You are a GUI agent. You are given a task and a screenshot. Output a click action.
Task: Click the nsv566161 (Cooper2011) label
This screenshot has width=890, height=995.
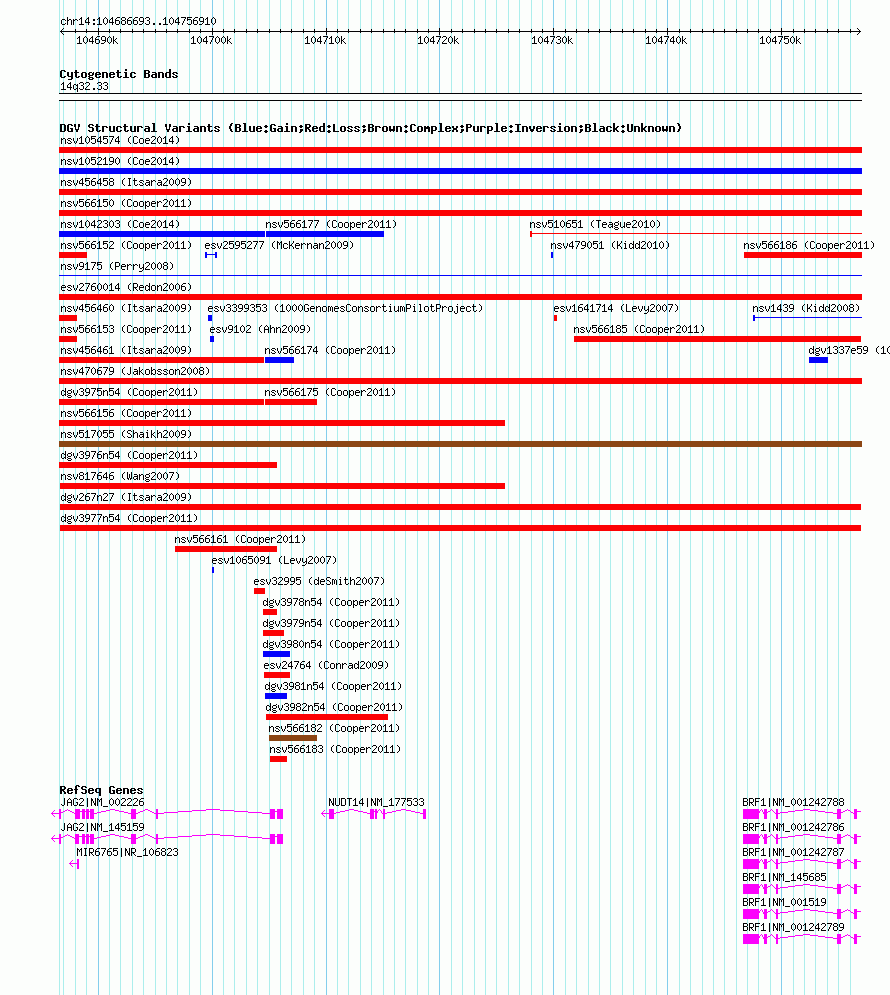240,539
